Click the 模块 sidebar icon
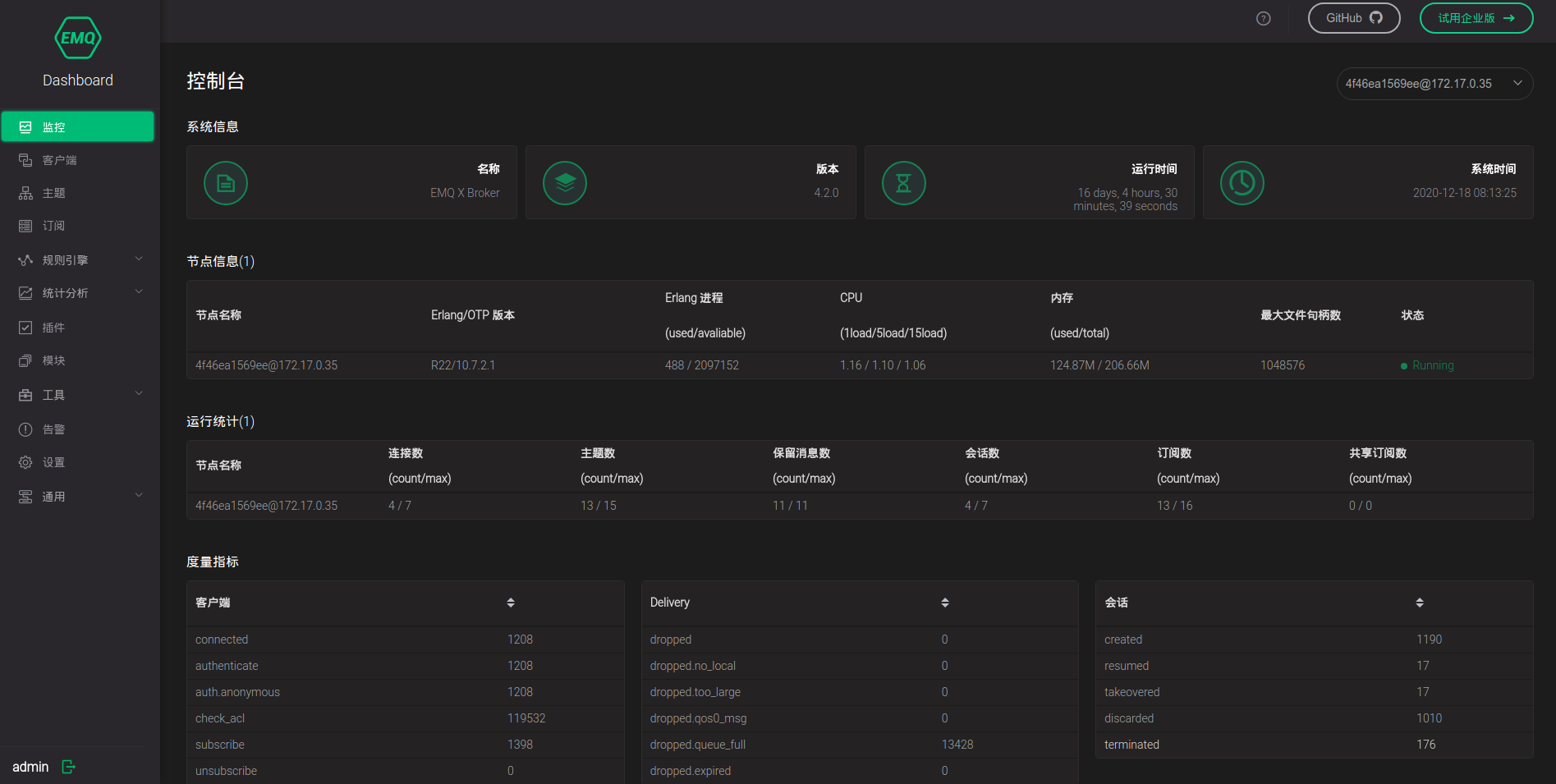Screen dimensions: 1556x784 coord(25,360)
